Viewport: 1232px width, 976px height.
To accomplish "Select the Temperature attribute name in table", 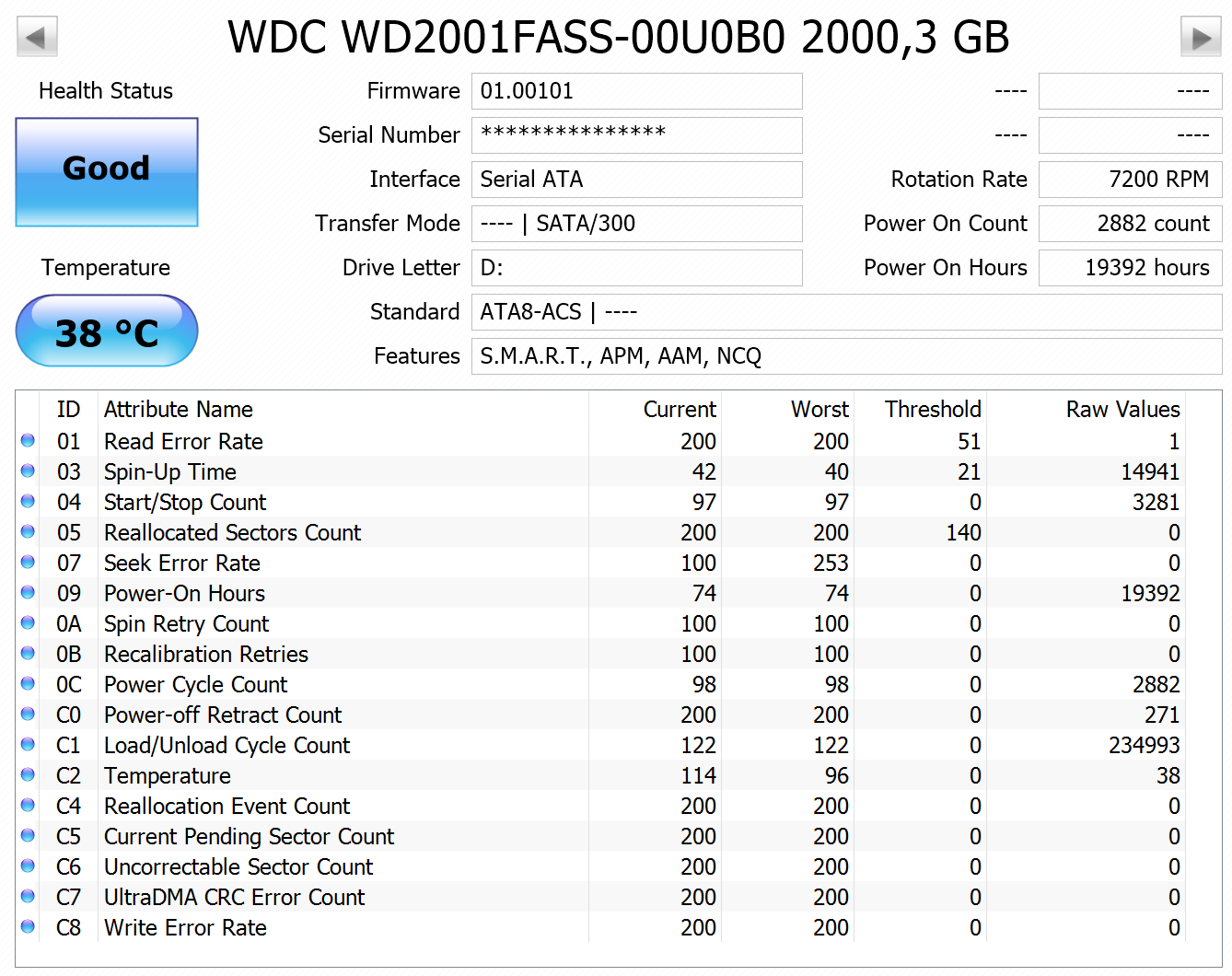I will click(x=167, y=776).
